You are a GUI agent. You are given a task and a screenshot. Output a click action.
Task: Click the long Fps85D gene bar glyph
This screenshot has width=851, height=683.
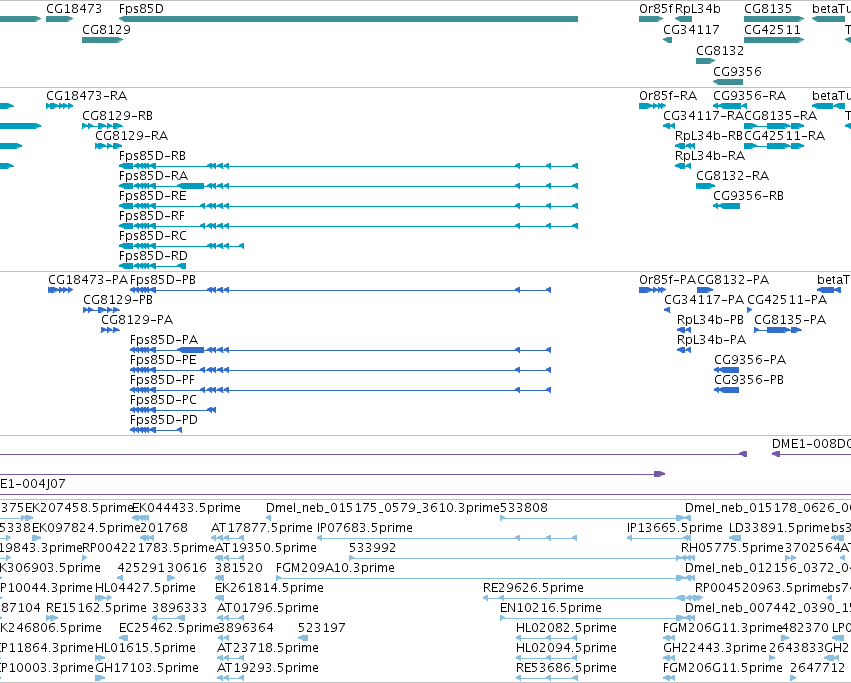(348, 19)
